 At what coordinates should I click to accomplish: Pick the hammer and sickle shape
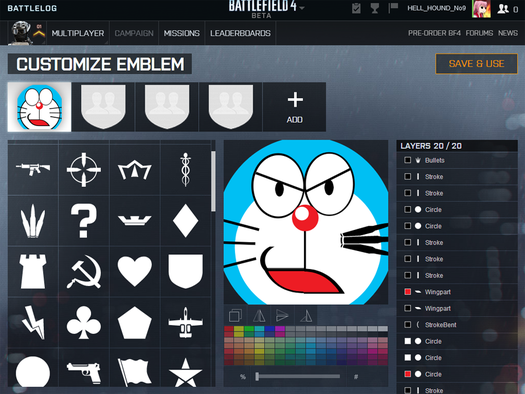[84, 271]
